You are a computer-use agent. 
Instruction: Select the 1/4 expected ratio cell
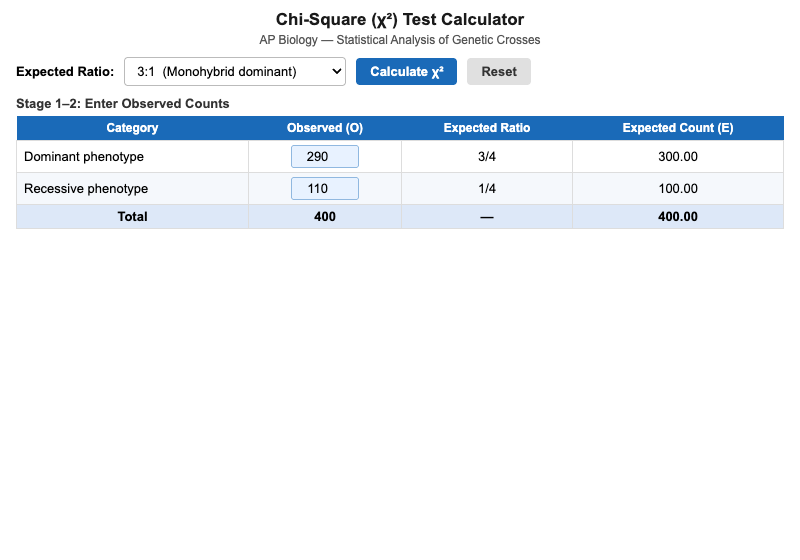(x=487, y=189)
